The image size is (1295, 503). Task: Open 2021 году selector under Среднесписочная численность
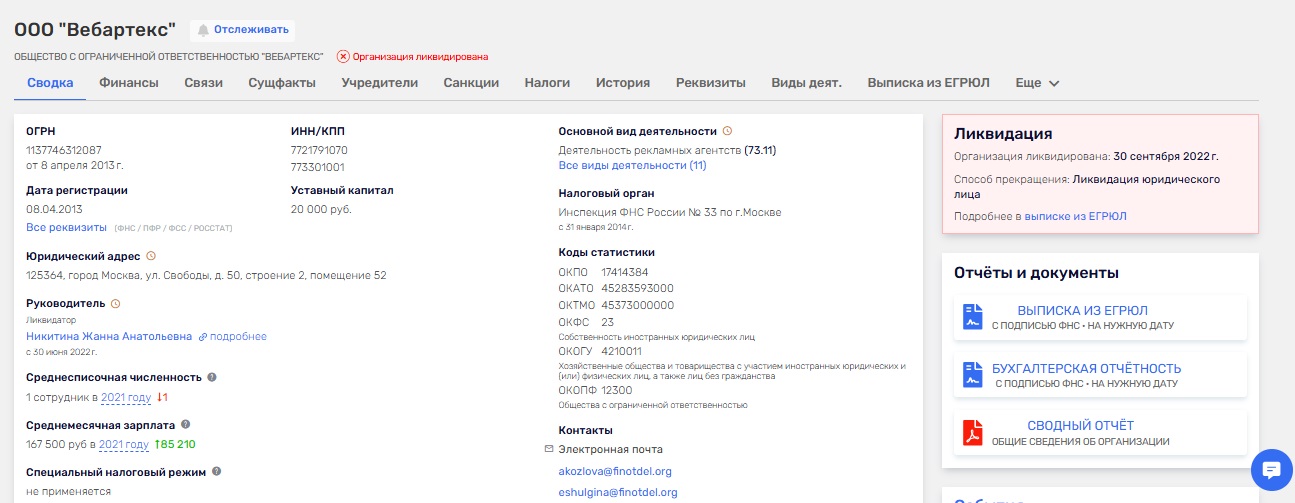click(x=125, y=398)
